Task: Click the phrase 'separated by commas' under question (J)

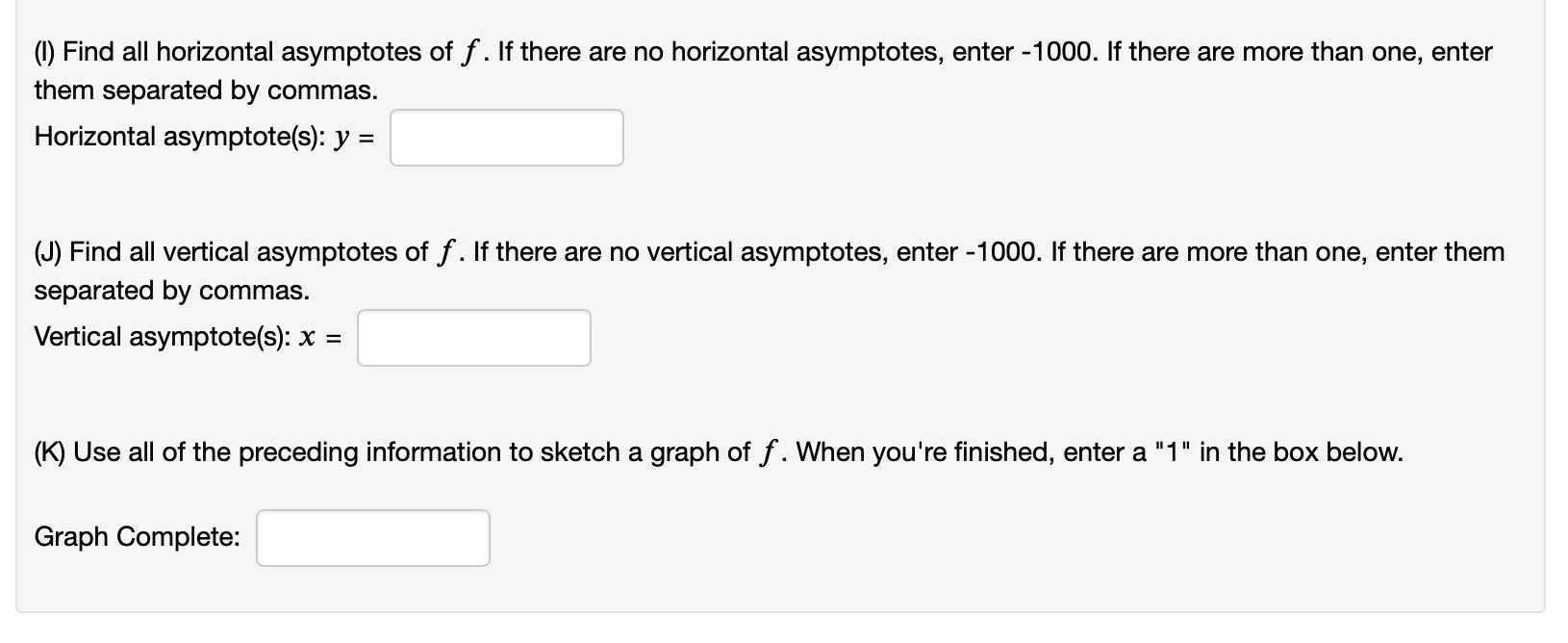Action: tap(169, 290)
